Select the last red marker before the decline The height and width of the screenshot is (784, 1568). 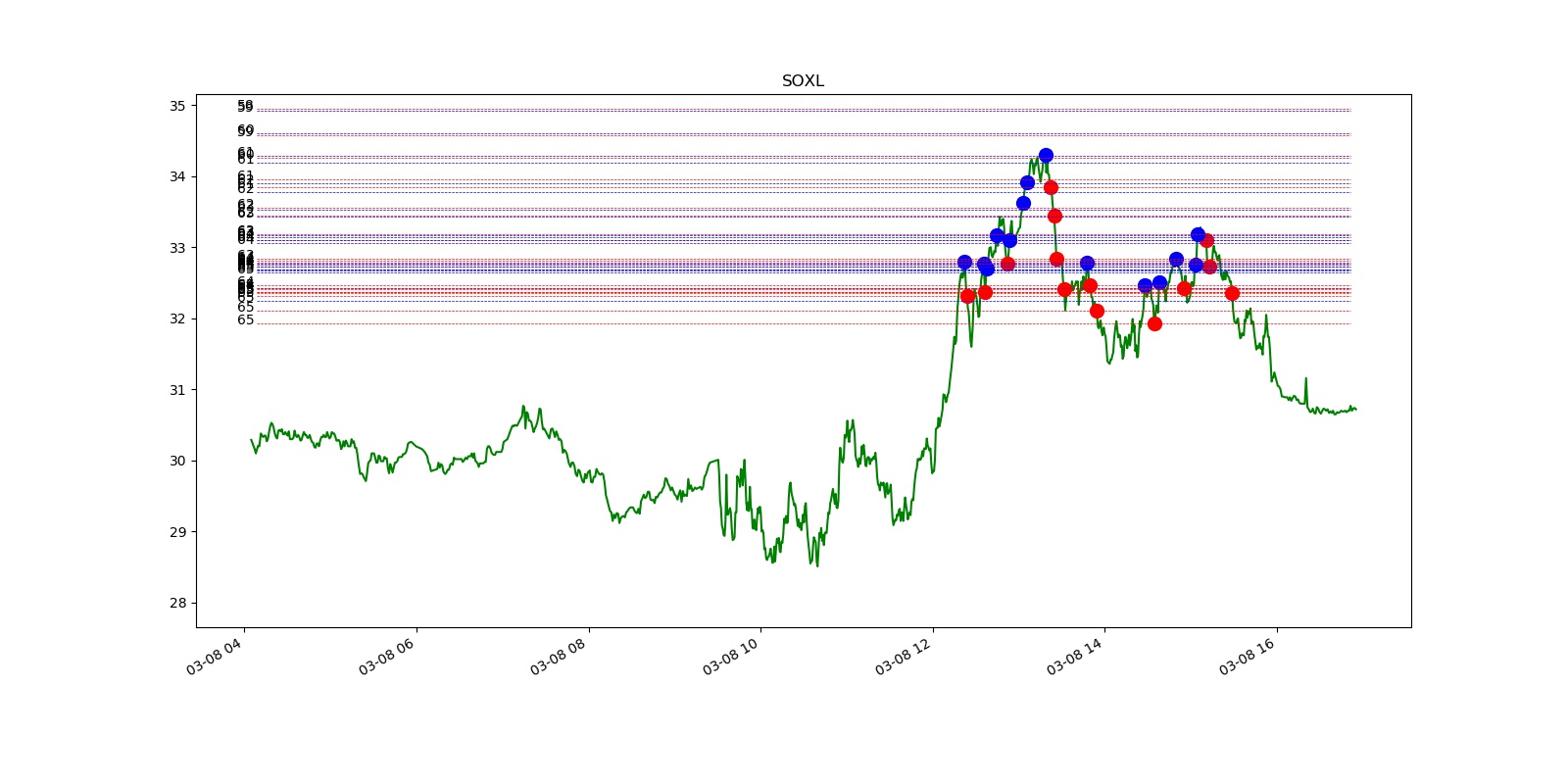(1232, 293)
